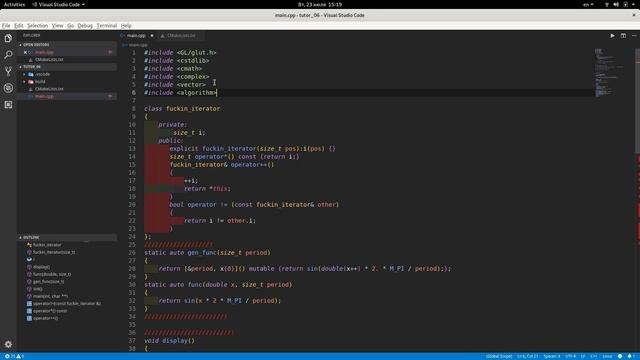Click the dirty-file dot on main.cpp tab
Image resolution: width=640 pixels, height=360 pixels.
[x=152, y=36]
